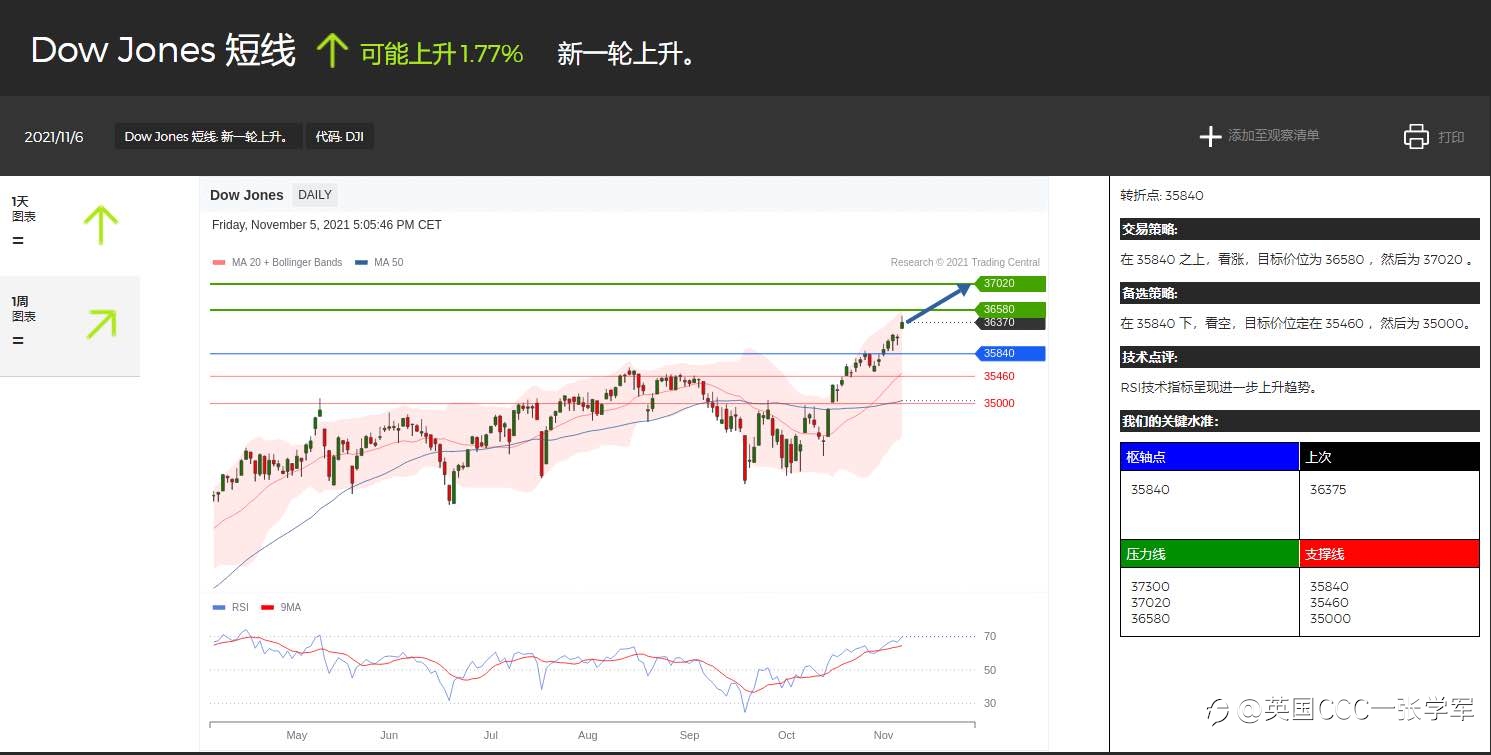Click the black 上次 table header
Image resolution: width=1491 pixels, height=755 pixels.
click(1389, 457)
